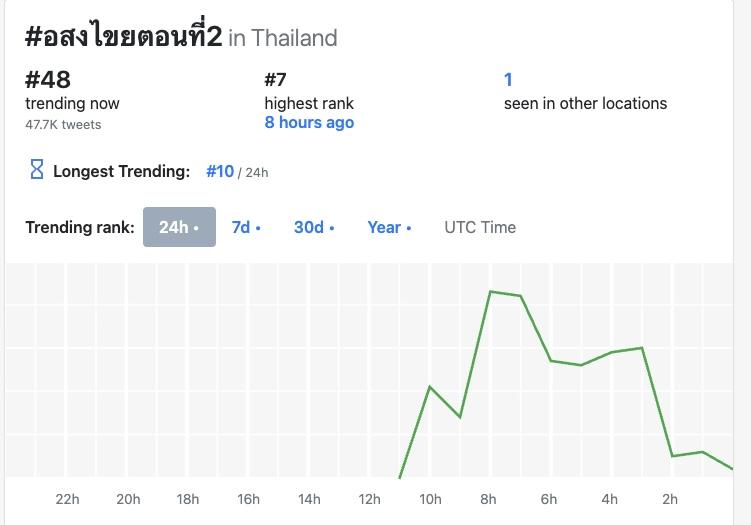Click the hourglass icon beside Longest Trending
751x525 pixels.
point(37,170)
